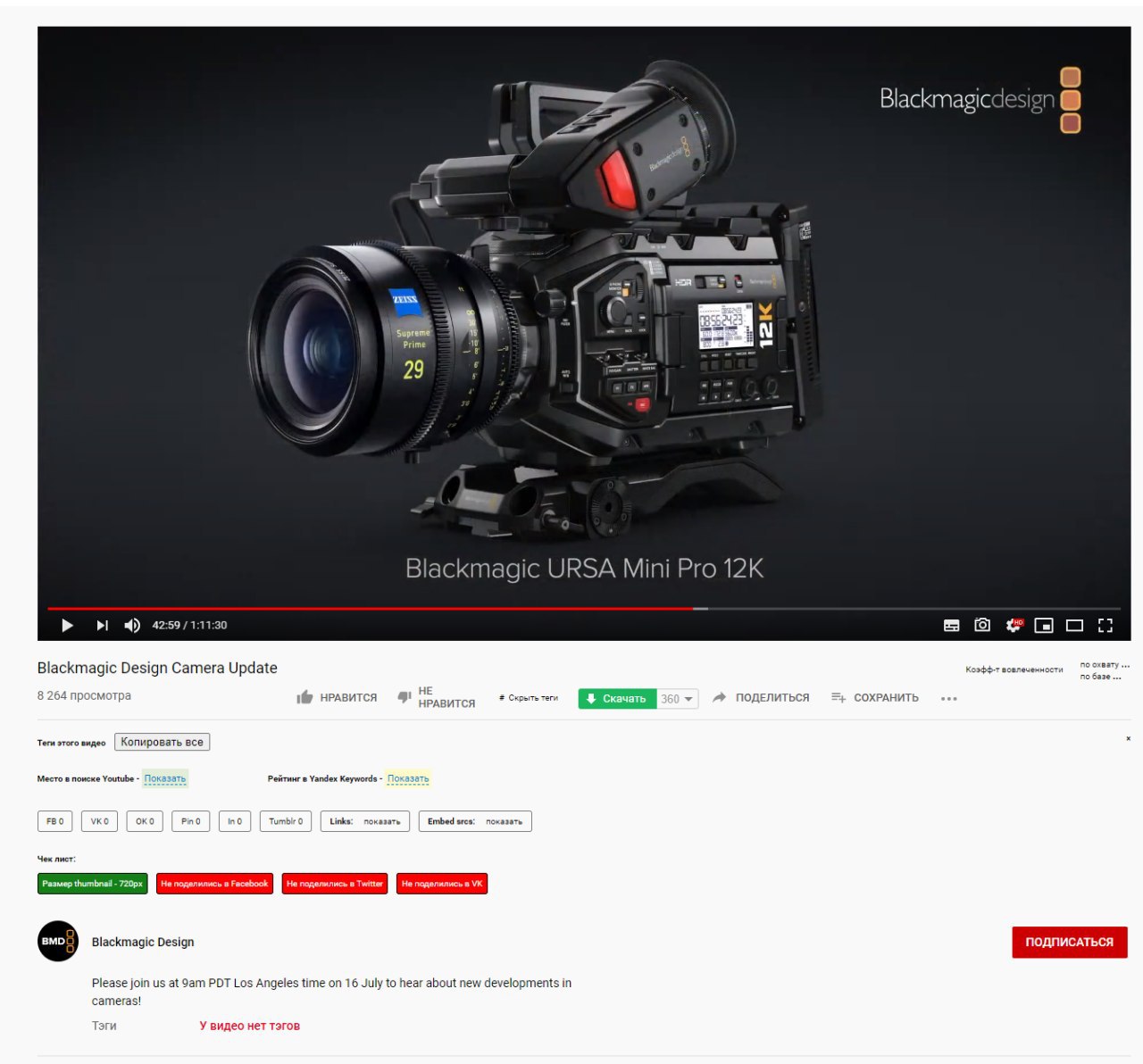Show Yandex Keywords rating via Показать

(408, 778)
